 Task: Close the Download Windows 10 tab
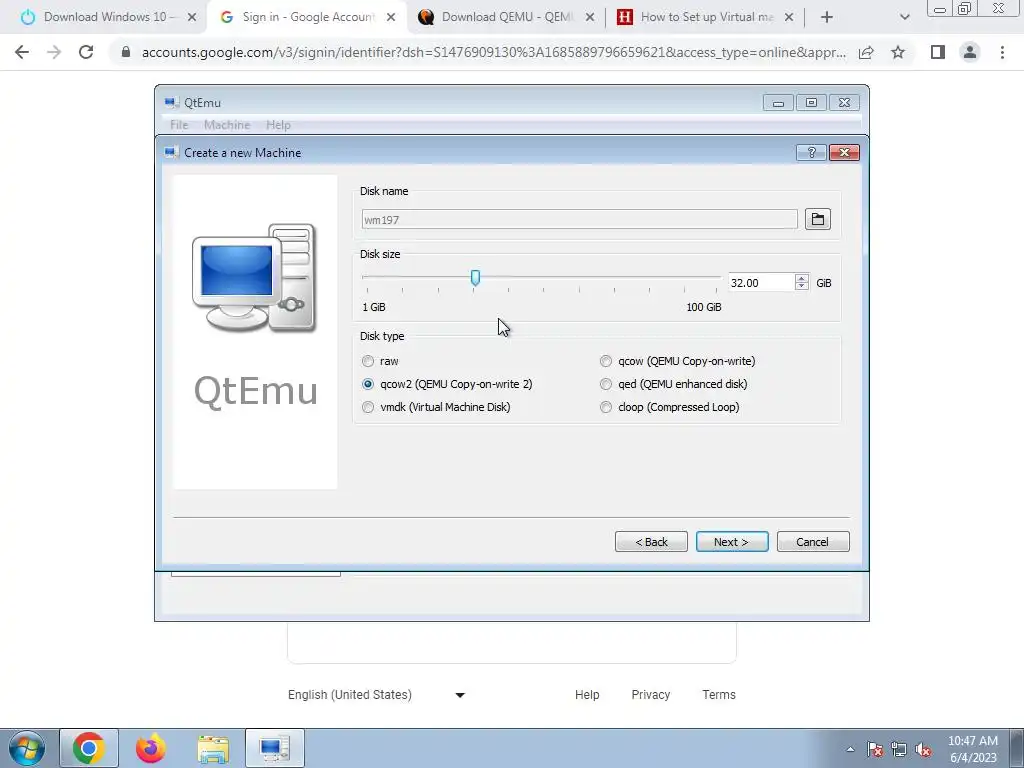pos(192,17)
